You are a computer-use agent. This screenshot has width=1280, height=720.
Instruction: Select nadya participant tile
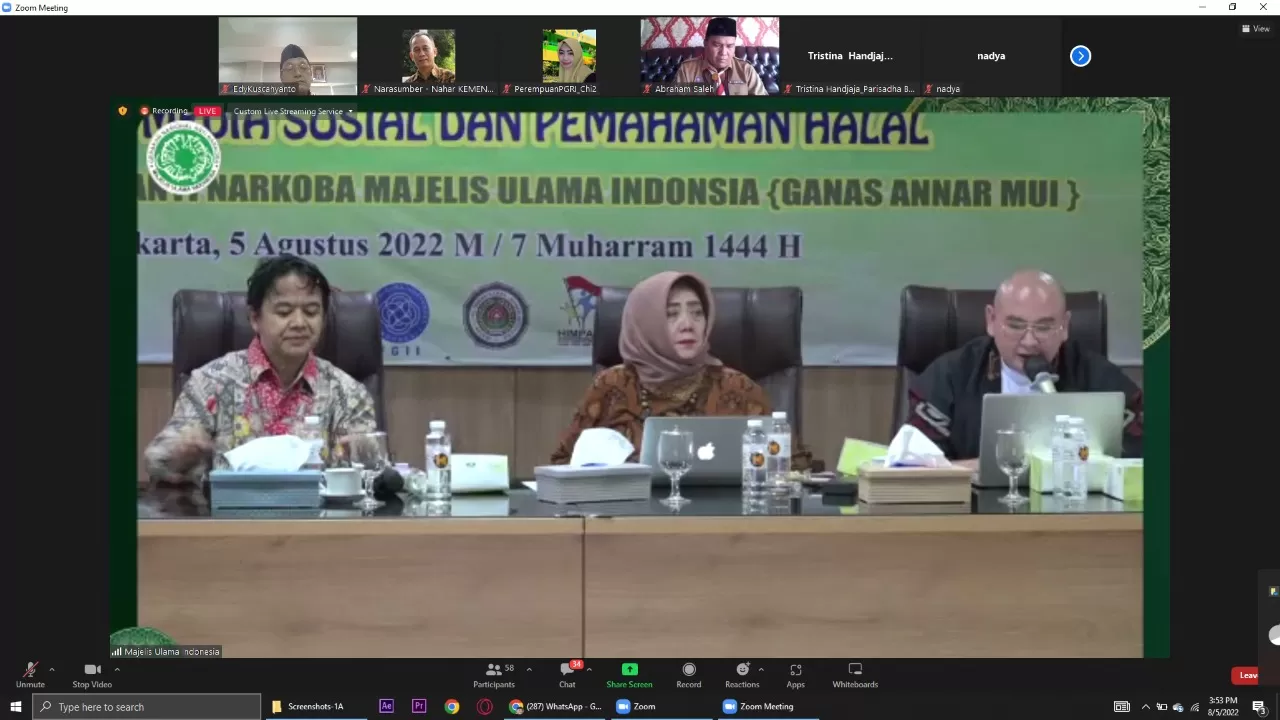(x=991, y=56)
